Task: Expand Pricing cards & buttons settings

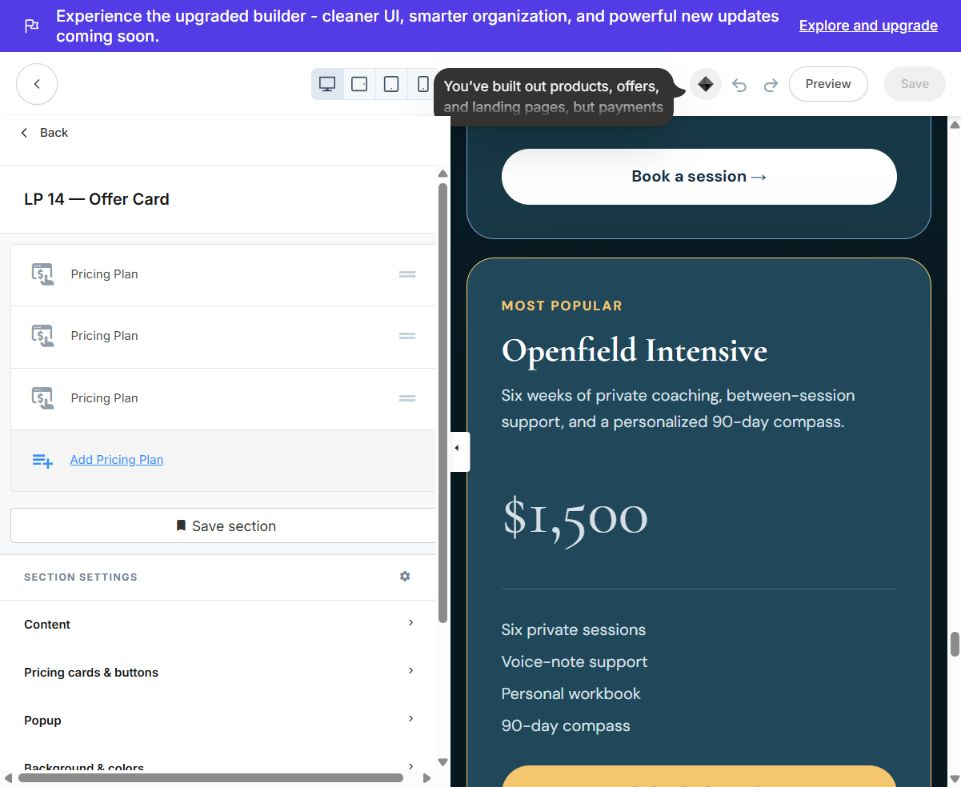Action: pyautogui.click(x=218, y=672)
